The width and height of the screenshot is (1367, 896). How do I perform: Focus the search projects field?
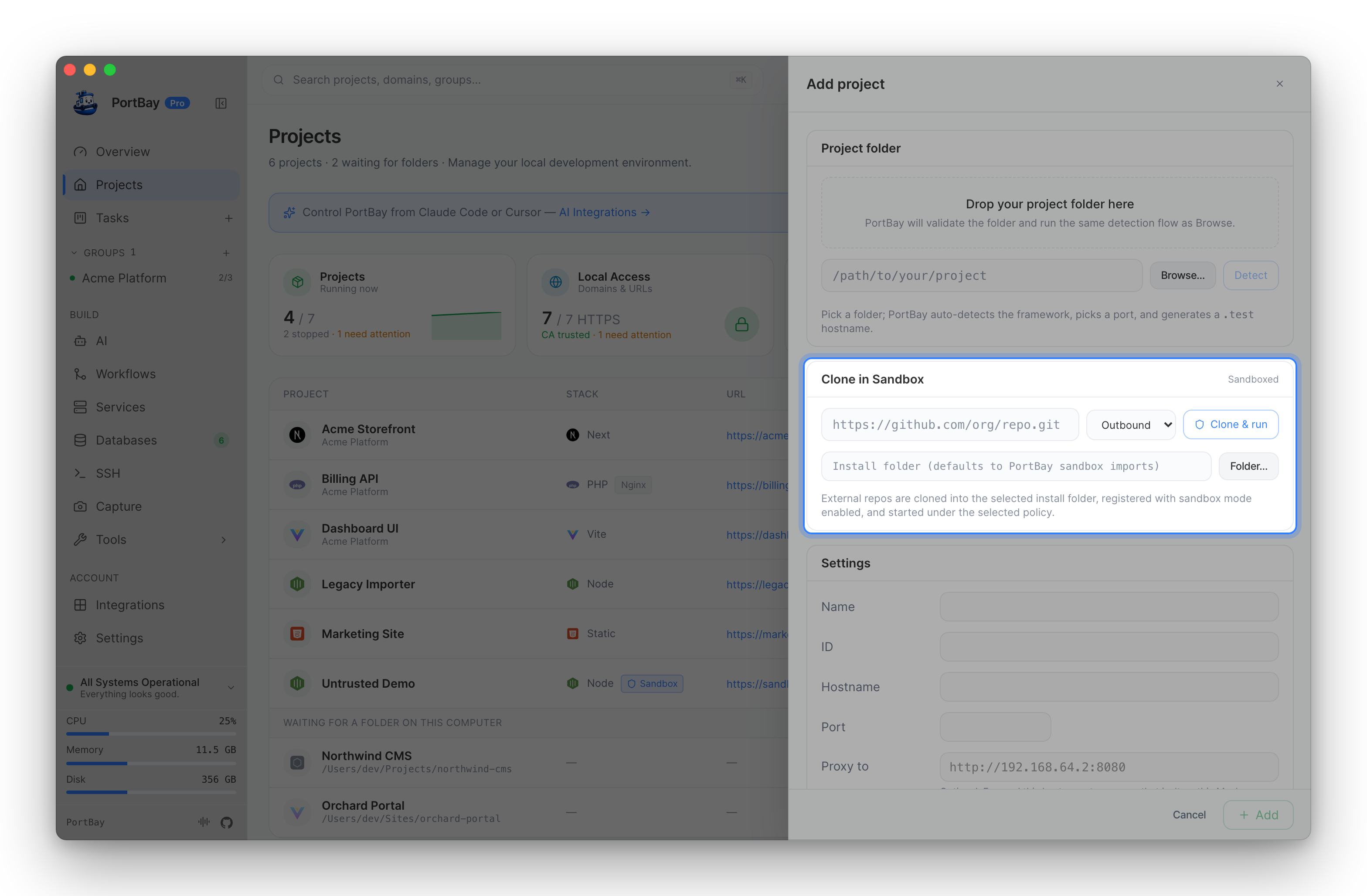click(512, 80)
